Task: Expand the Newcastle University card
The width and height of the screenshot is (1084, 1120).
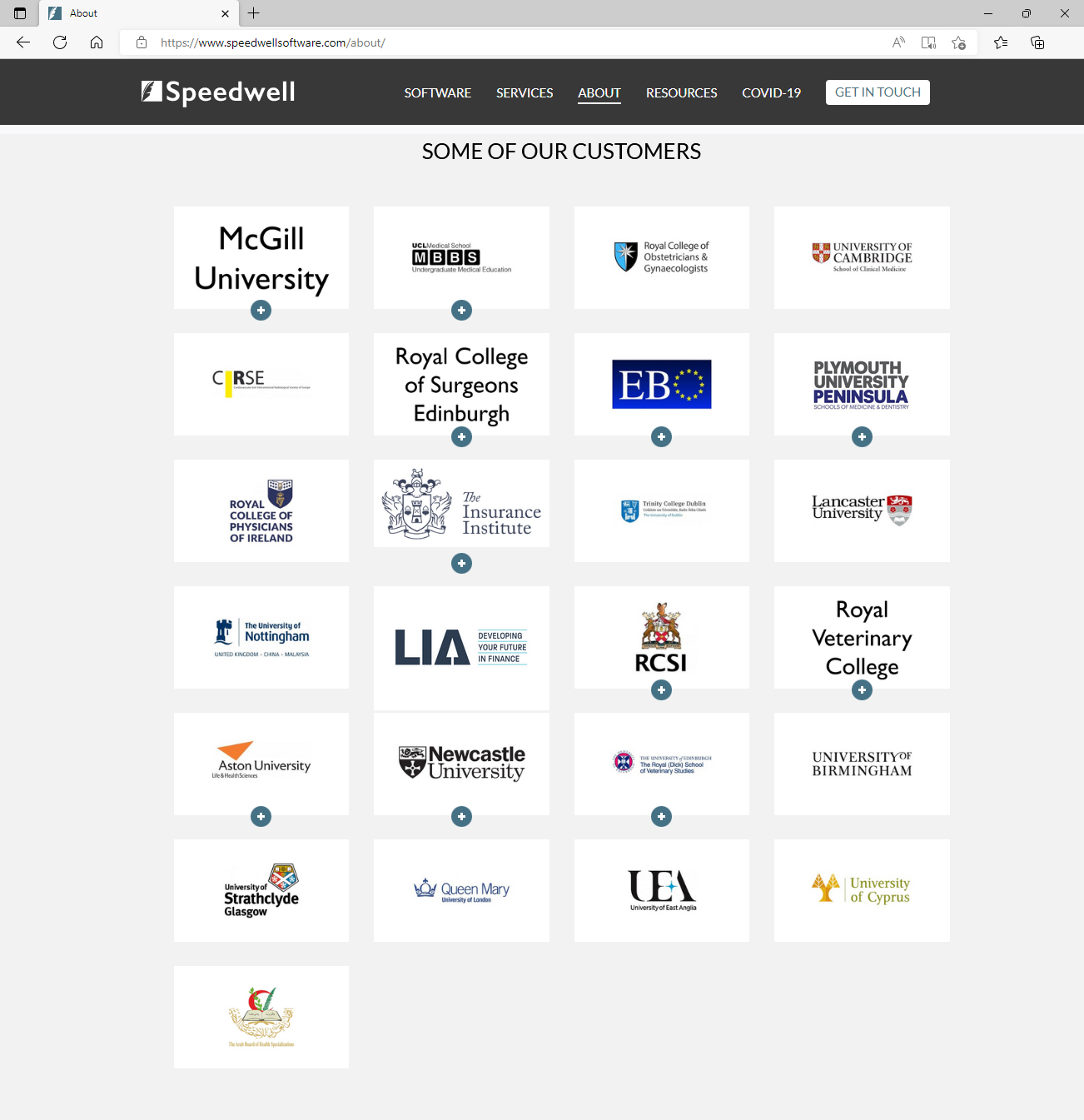Action: tap(461, 816)
